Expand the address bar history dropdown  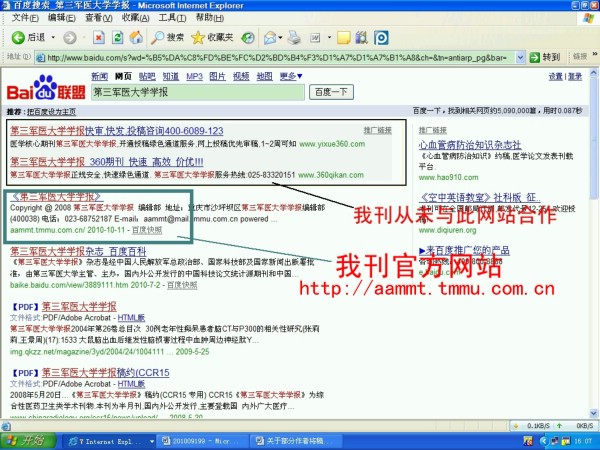(520, 57)
